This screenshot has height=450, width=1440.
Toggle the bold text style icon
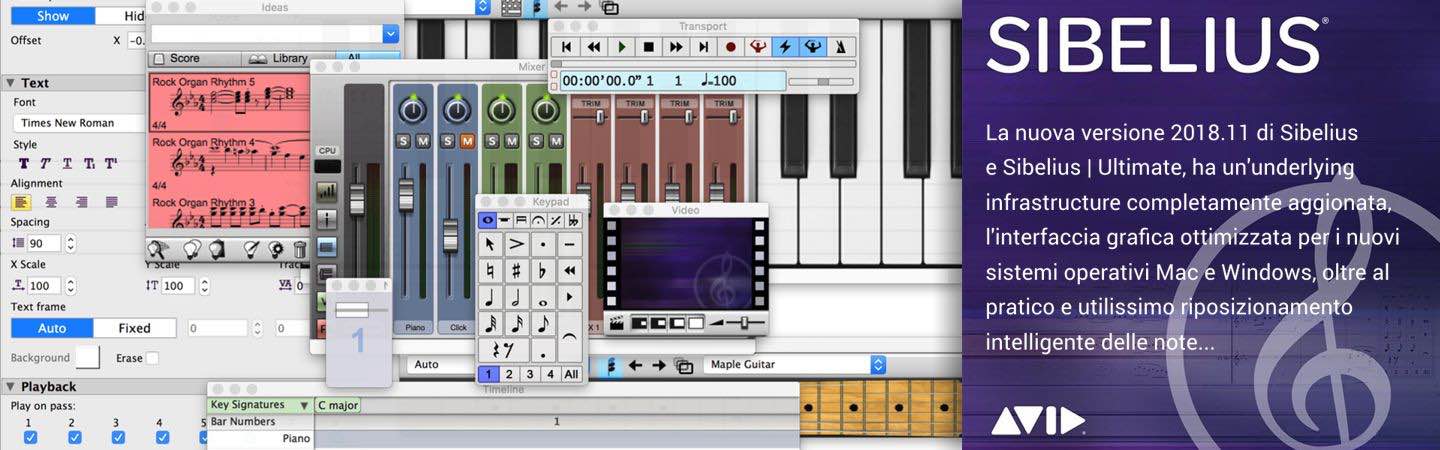(23, 163)
